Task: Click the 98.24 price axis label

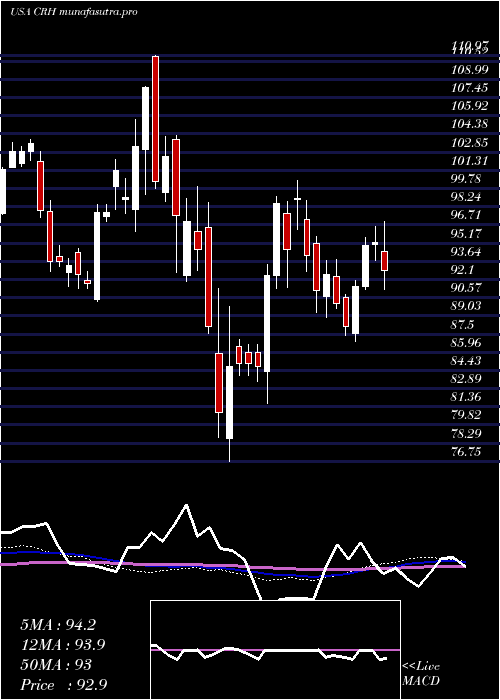Action: pos(467,197)
